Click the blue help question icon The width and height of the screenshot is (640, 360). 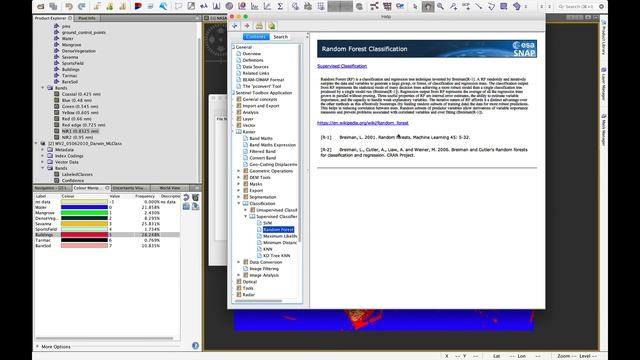click(x=196, y=346)
